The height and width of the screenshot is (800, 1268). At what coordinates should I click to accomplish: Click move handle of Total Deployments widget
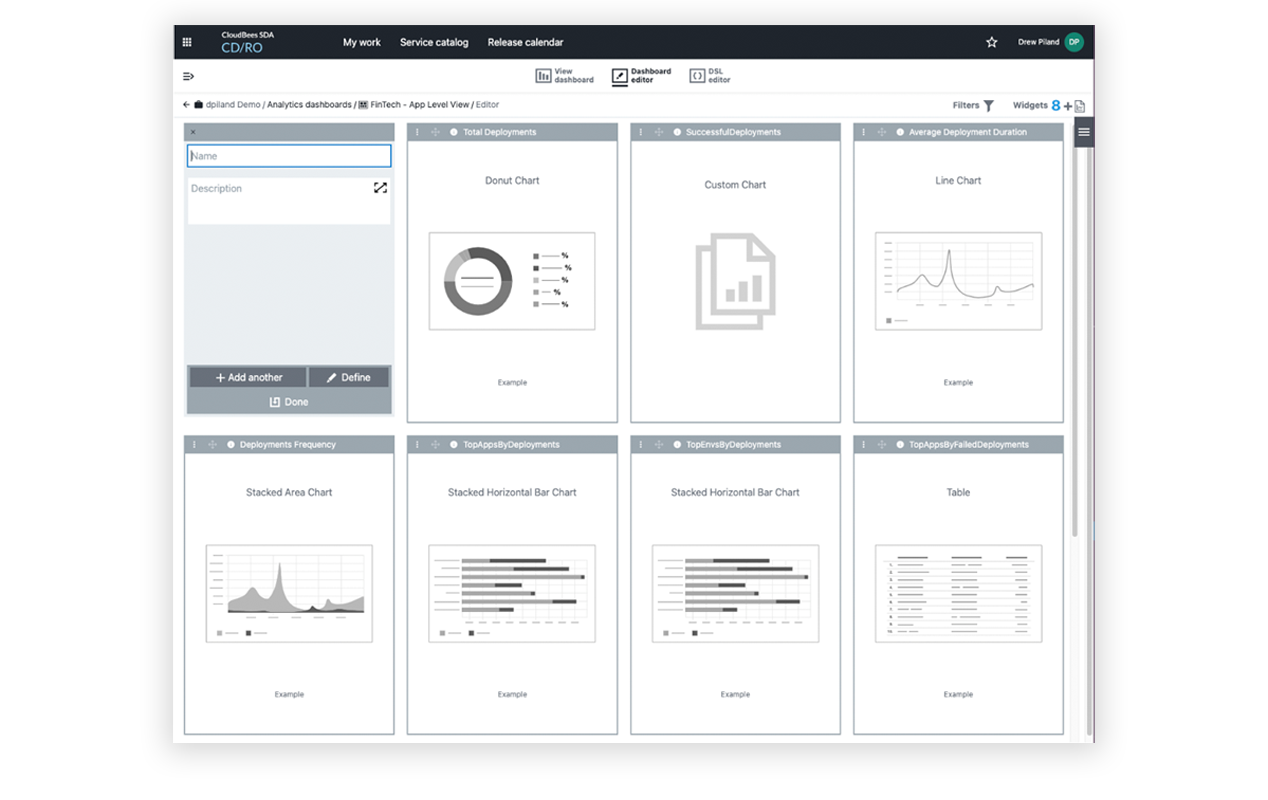(x=435, y=132)
